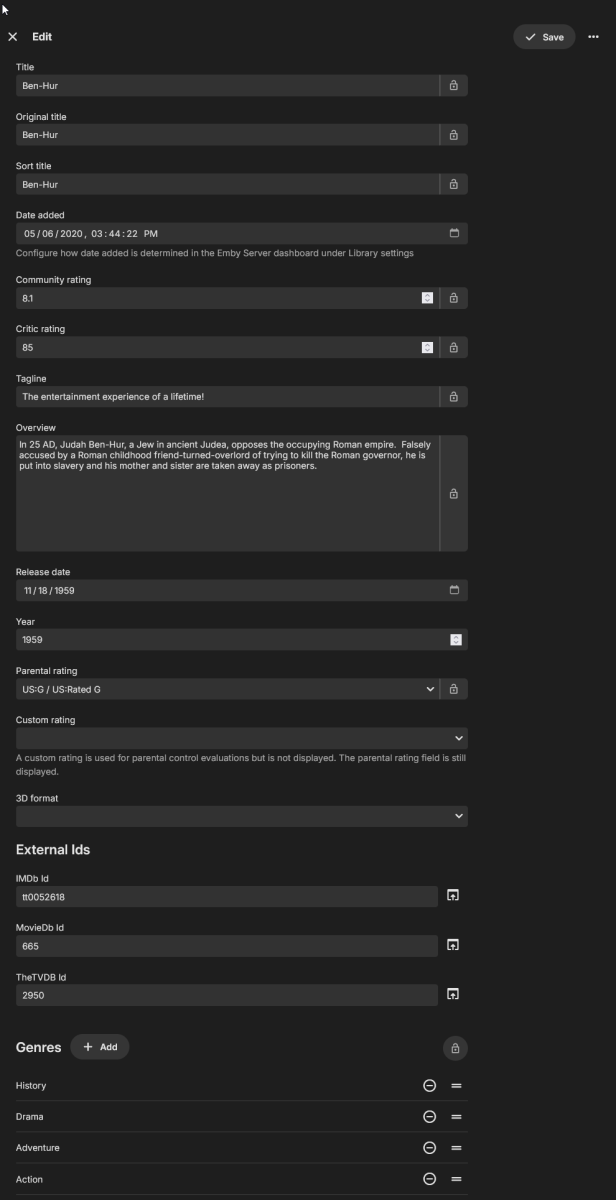Save the metadata changes
This screenshot has width=616, height=1200.
[544, 36]
